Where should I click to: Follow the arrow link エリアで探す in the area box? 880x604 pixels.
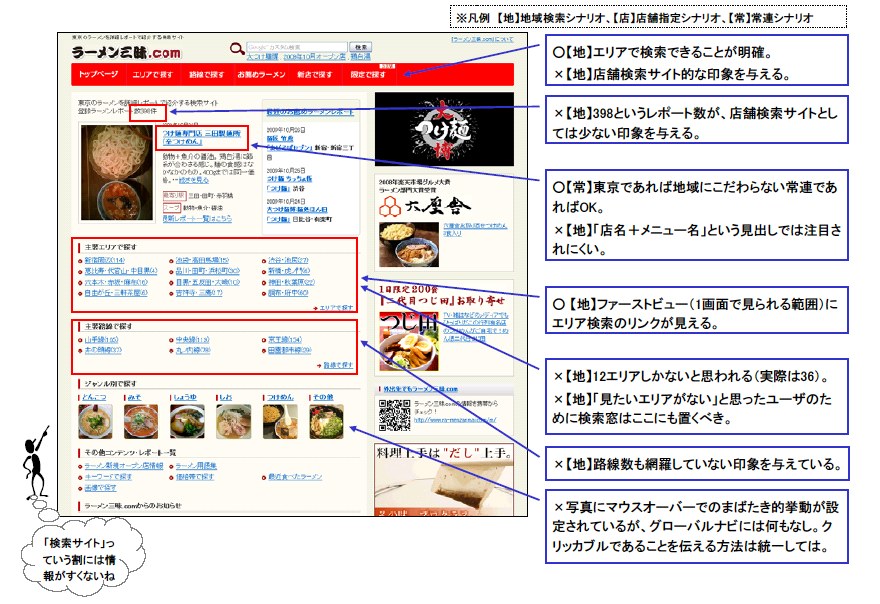click(336, 308)
